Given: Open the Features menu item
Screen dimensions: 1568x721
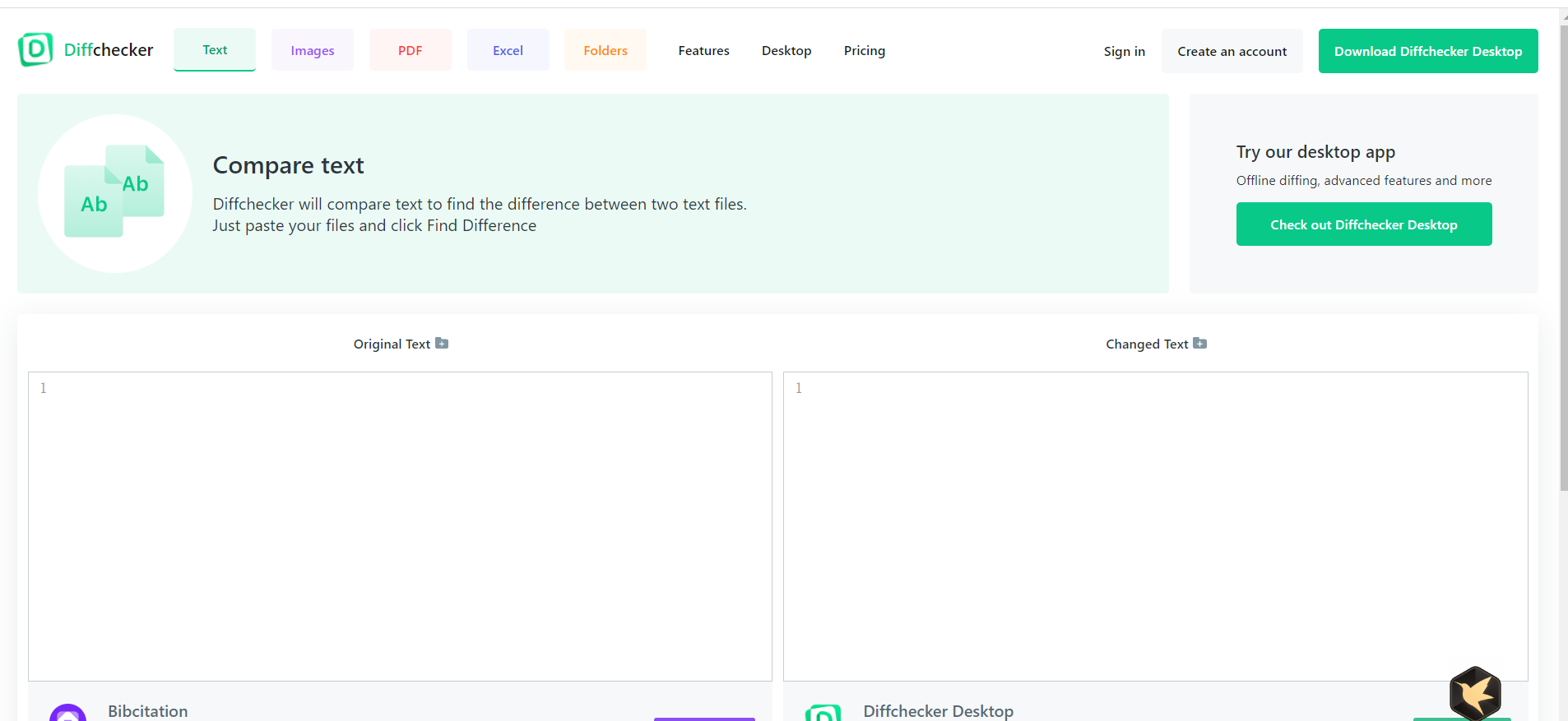Looking at the screenshot, I should [x=703, y=51].
